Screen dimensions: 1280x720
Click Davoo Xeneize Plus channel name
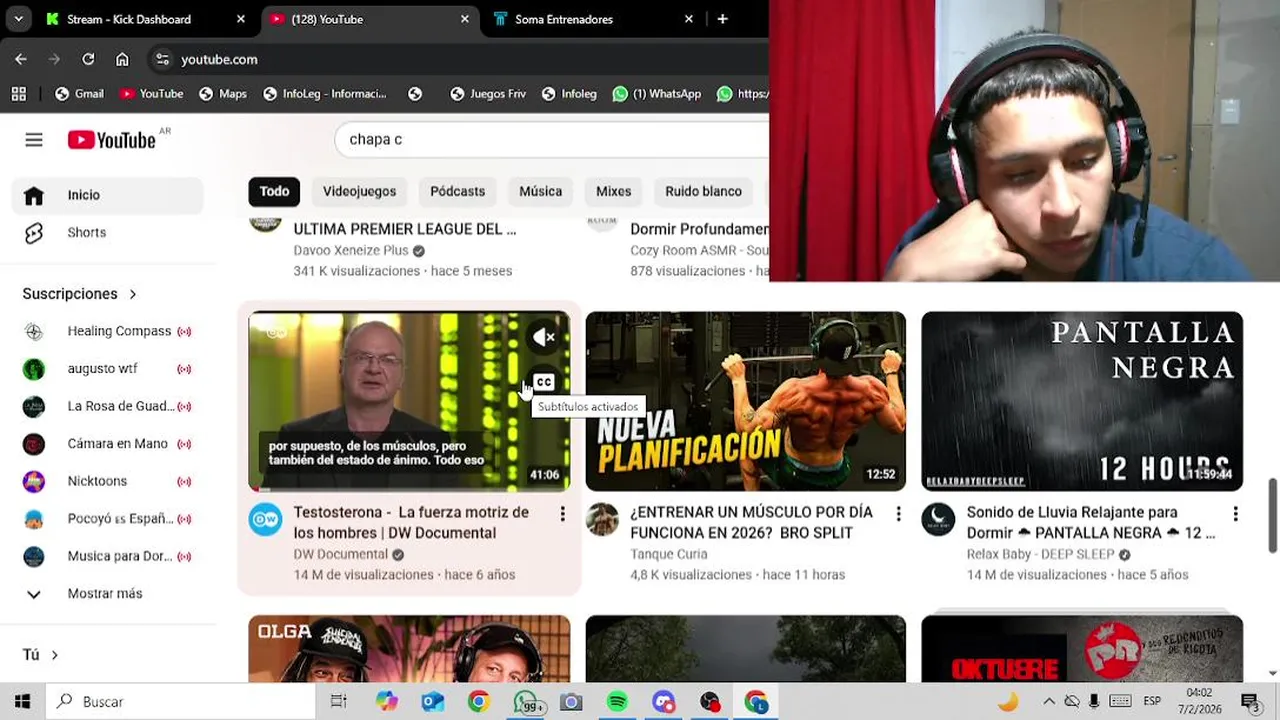351,250
